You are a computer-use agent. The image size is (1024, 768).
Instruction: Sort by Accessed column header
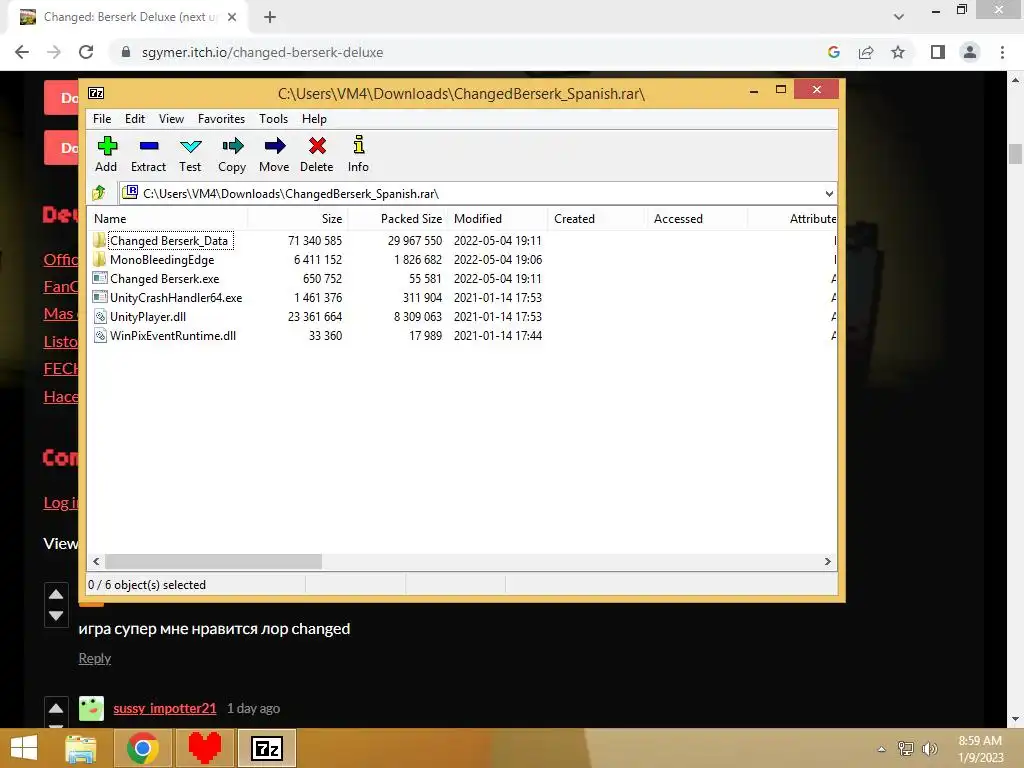click(x=697, y=219)
